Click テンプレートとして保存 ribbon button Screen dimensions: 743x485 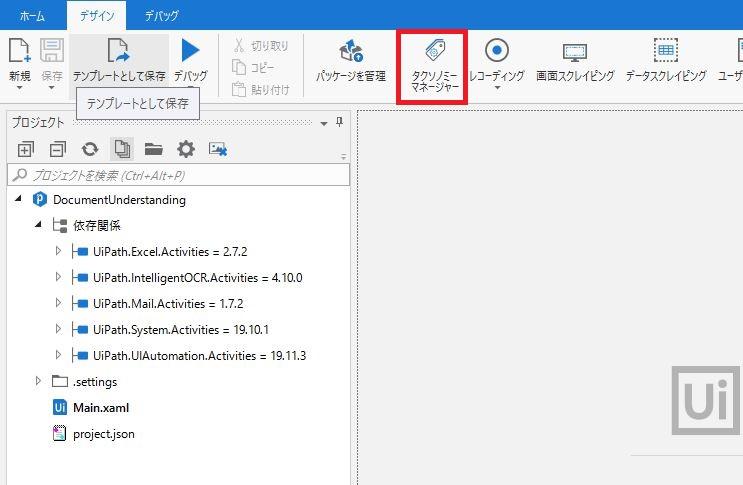pos(119,60)
